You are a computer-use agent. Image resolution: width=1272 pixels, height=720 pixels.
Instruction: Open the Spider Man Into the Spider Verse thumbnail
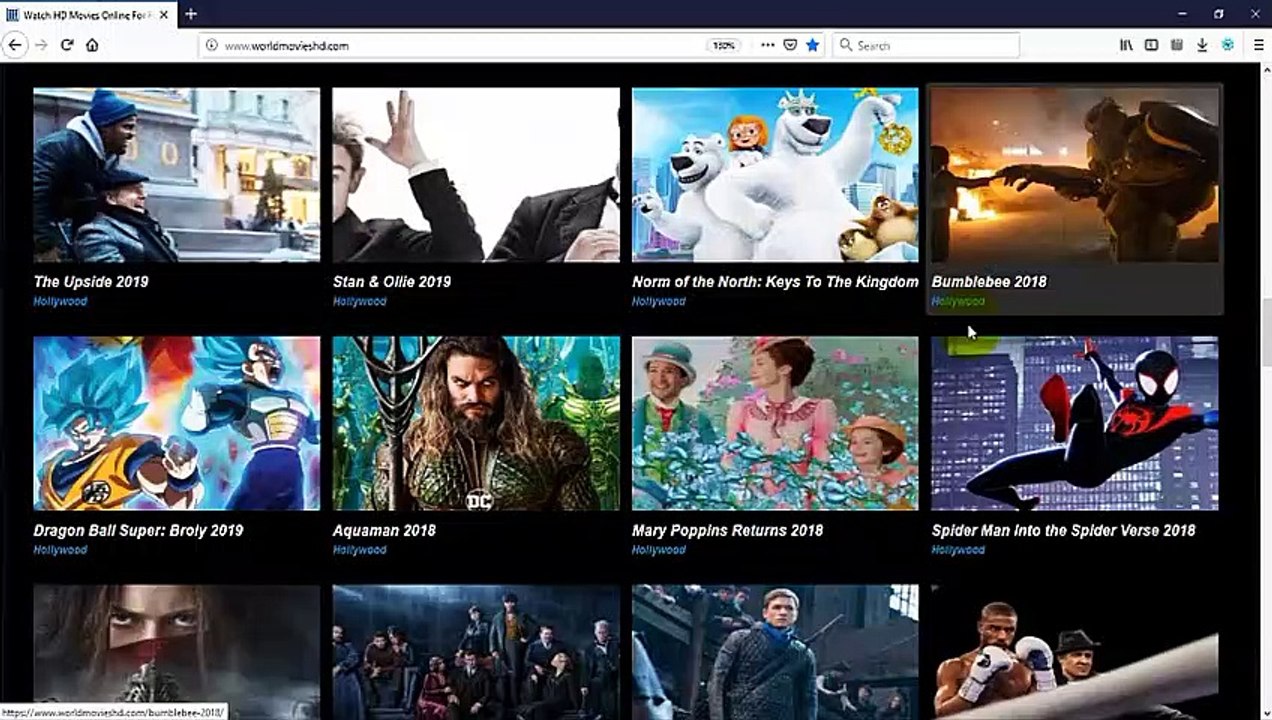coord(1075,423)
